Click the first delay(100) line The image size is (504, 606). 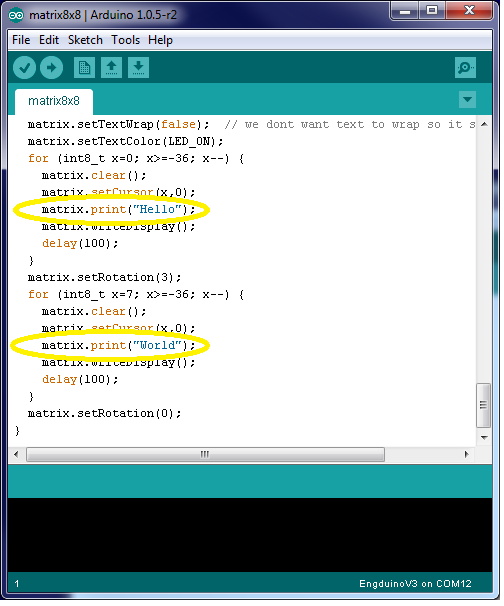[80, 243]
